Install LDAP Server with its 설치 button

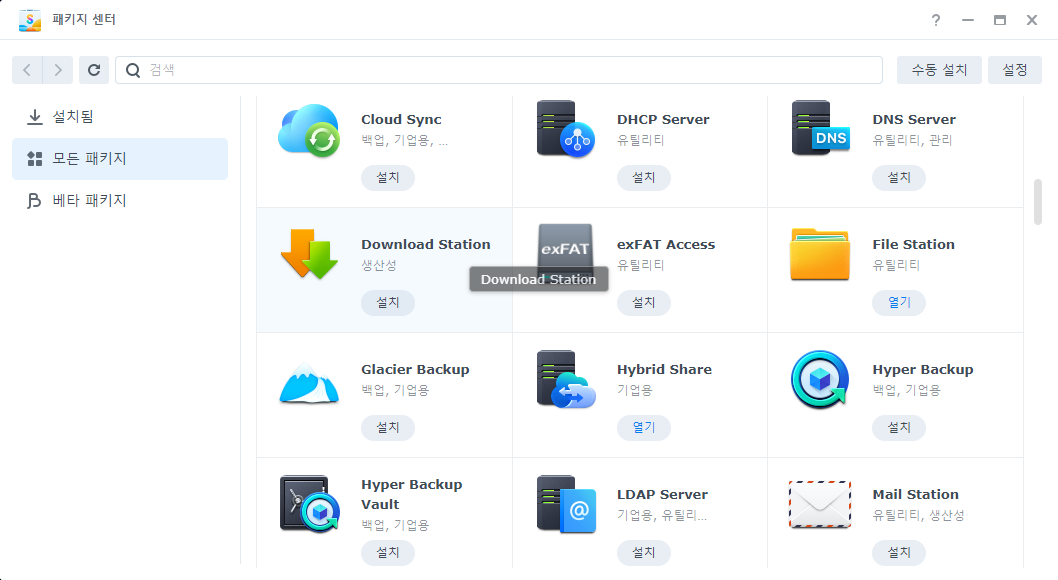coord(644,552)
